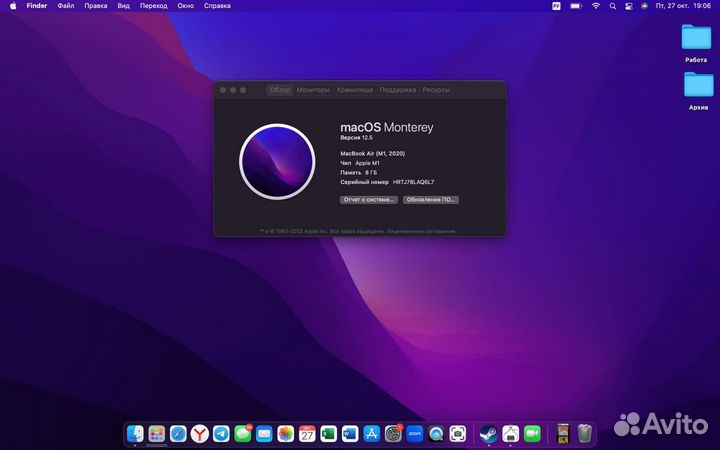Click the Версия 12.5 text
Screen dimensions: 720x450
[356, 138]
